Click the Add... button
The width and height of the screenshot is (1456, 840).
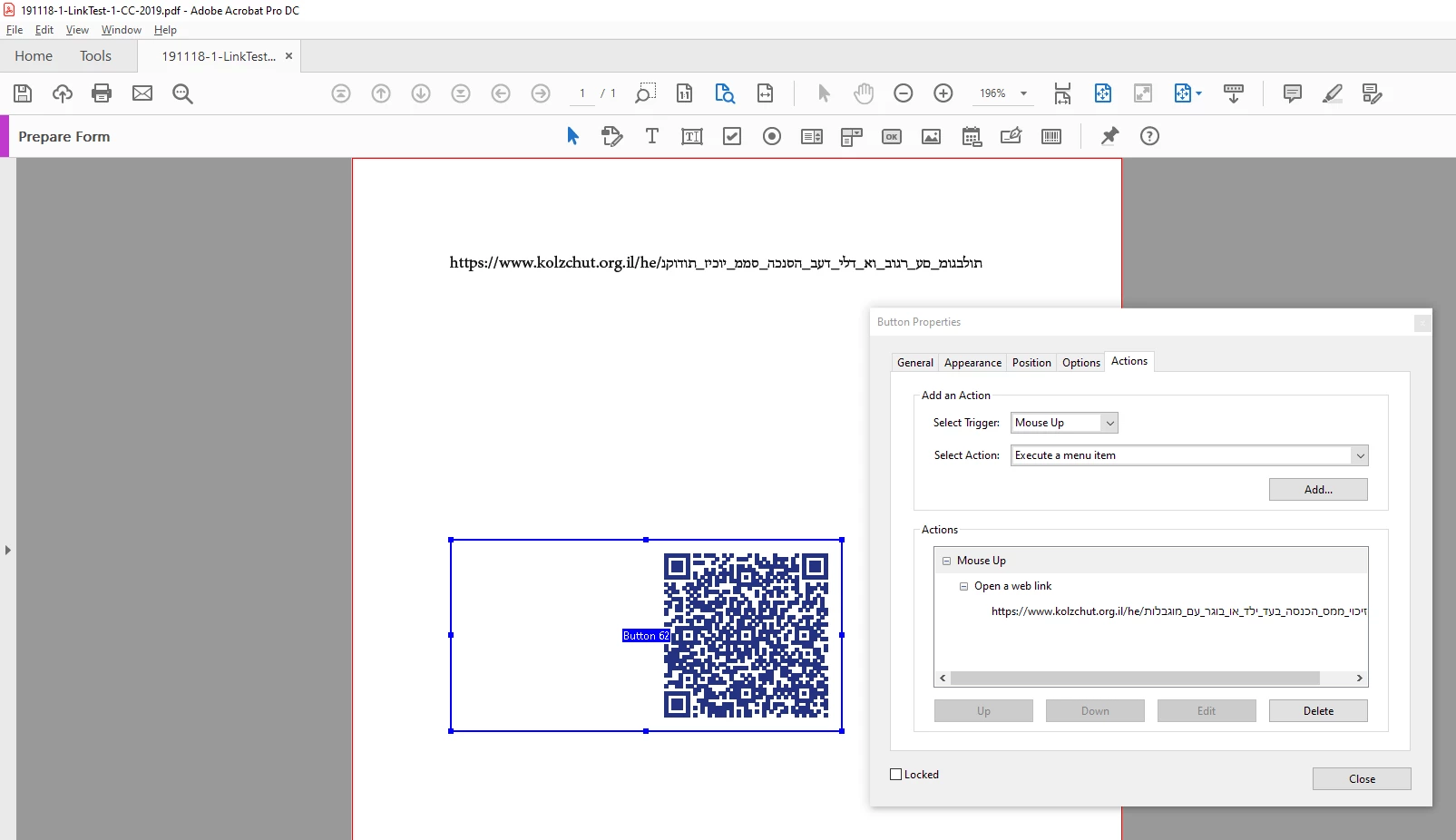pos(1318,490)
